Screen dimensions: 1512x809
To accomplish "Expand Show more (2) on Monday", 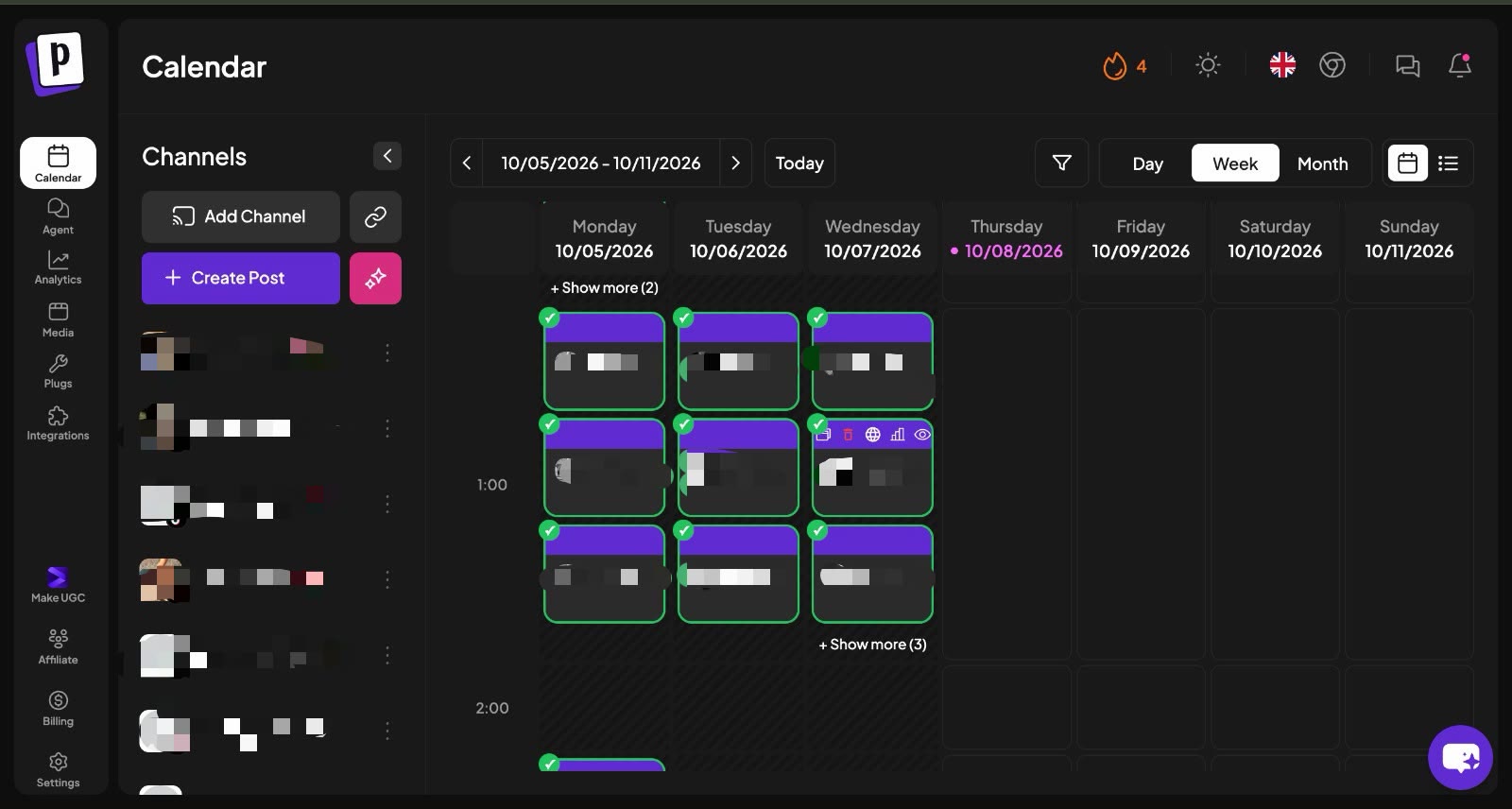I will pyautogui.click(x=605, y=287).
